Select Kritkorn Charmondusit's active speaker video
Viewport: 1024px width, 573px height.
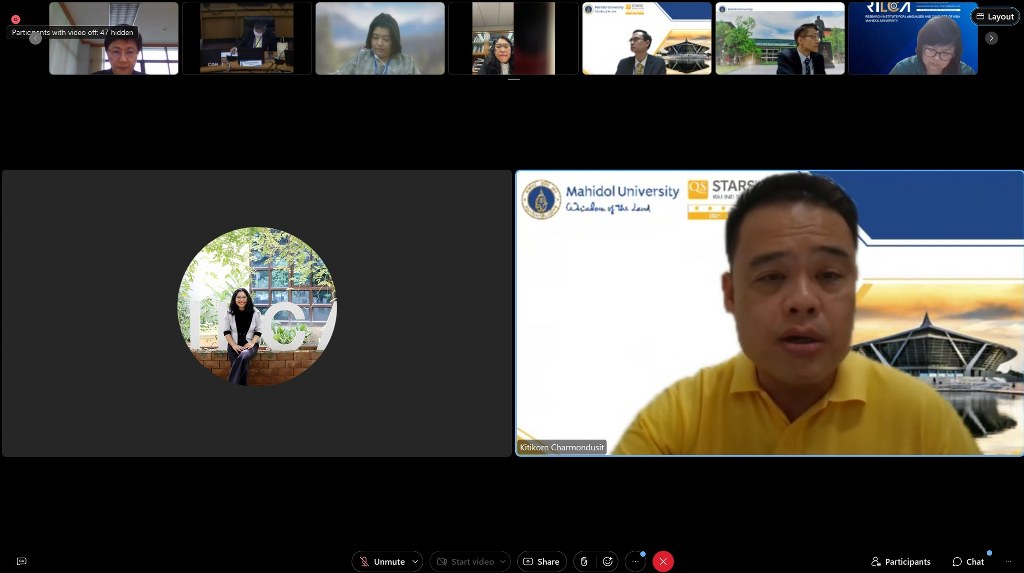coord(769,313)
